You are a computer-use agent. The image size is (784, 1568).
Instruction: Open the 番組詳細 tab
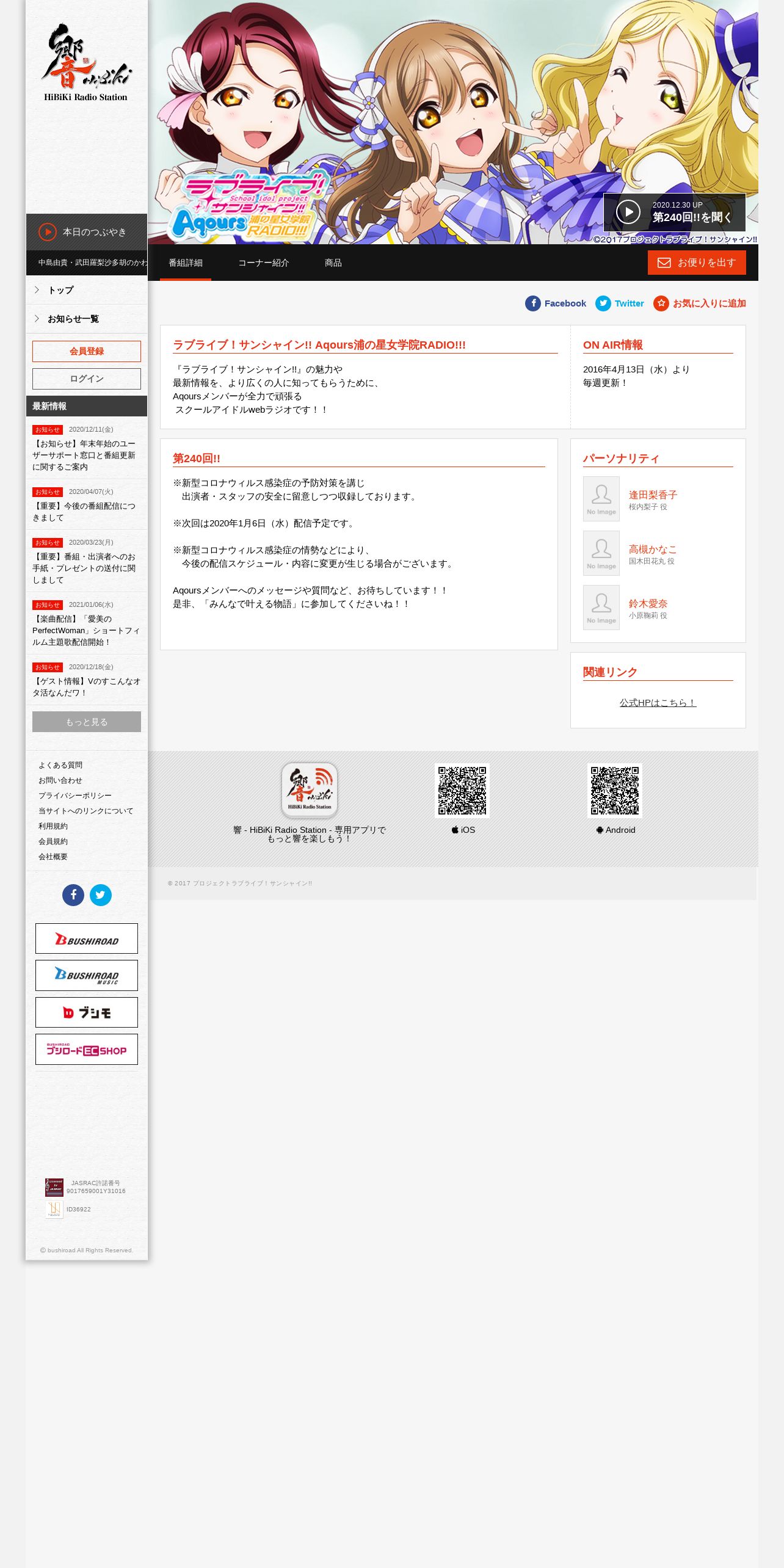click(x=186, y=263)
